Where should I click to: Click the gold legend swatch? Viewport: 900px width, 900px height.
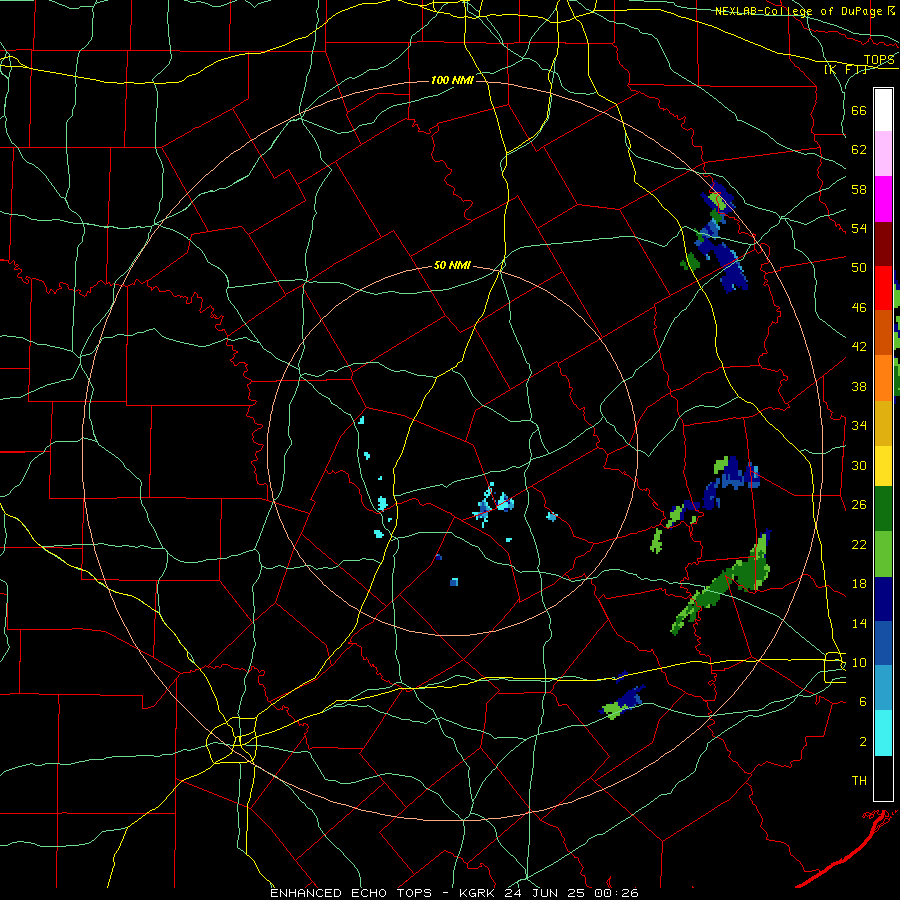point(883,423)
